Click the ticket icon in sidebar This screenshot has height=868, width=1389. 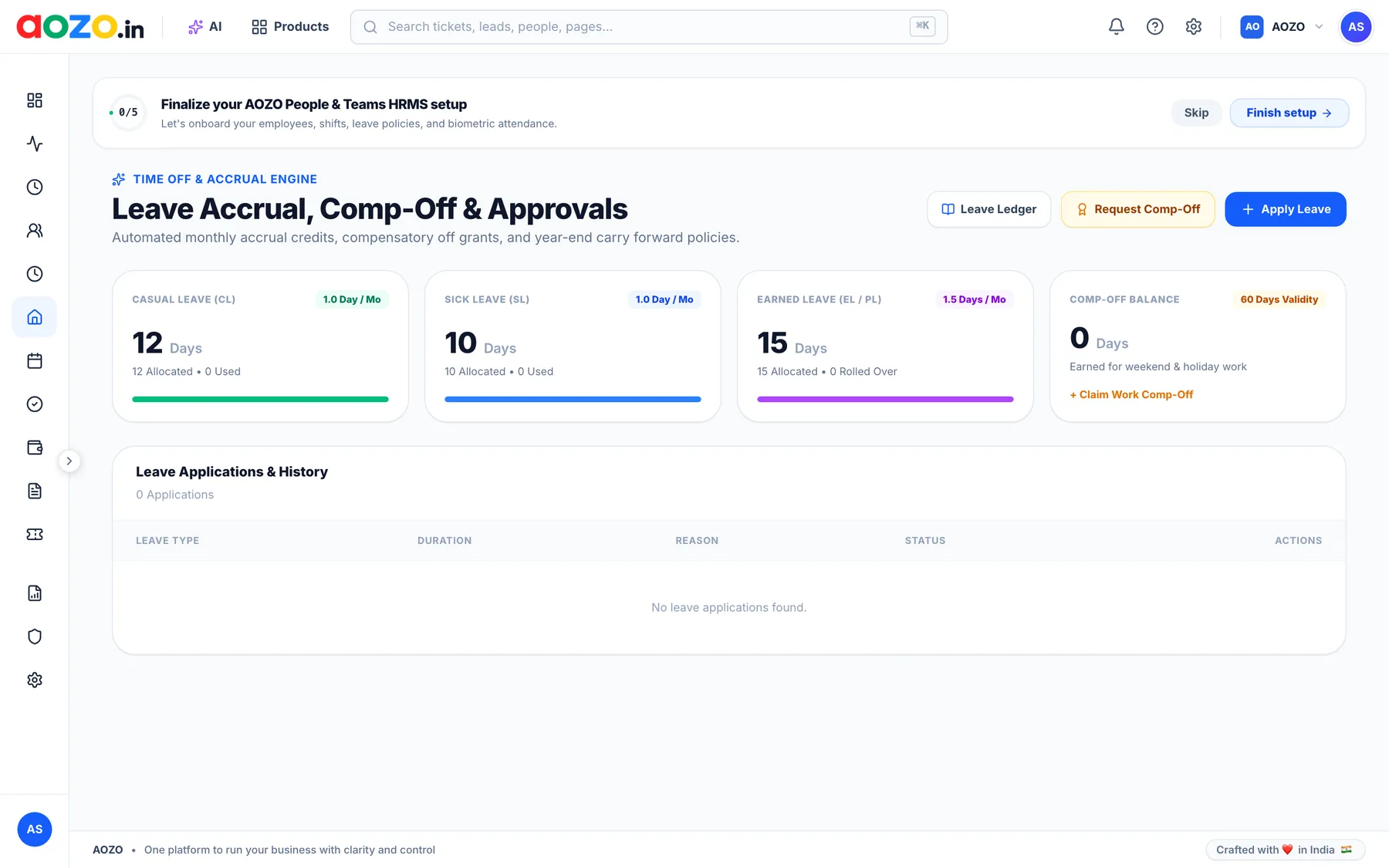(x=35, y=535)
